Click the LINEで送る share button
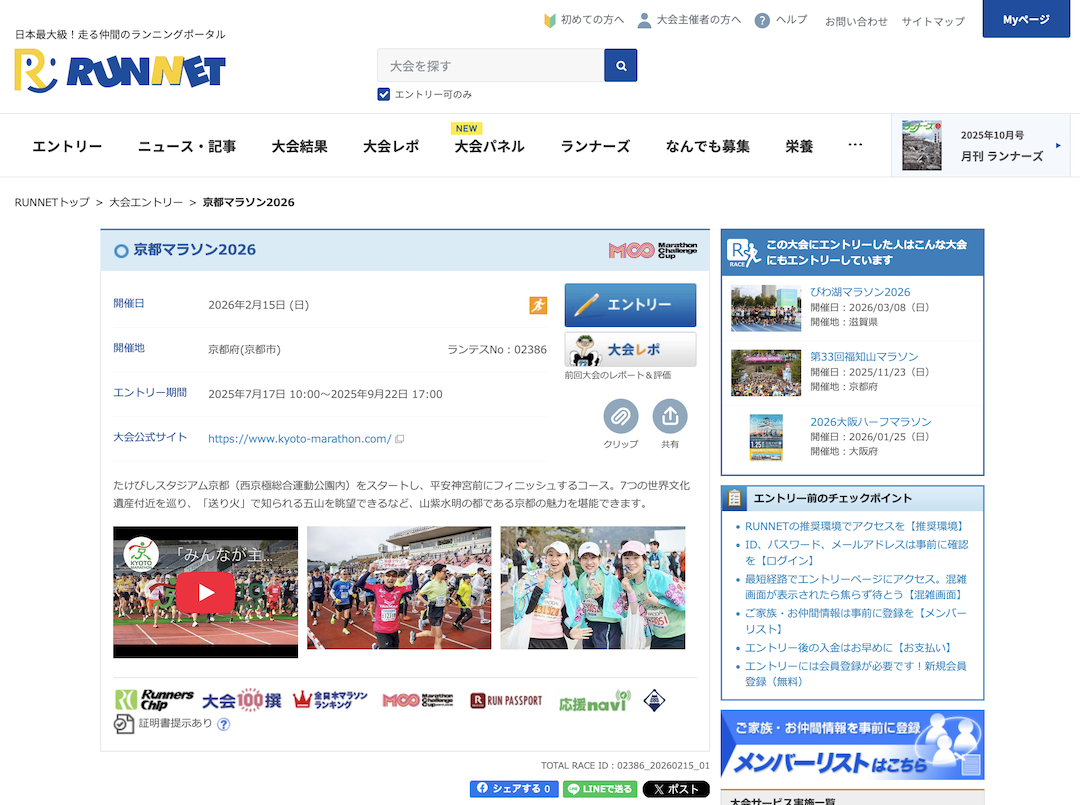 tap(600, 789)
